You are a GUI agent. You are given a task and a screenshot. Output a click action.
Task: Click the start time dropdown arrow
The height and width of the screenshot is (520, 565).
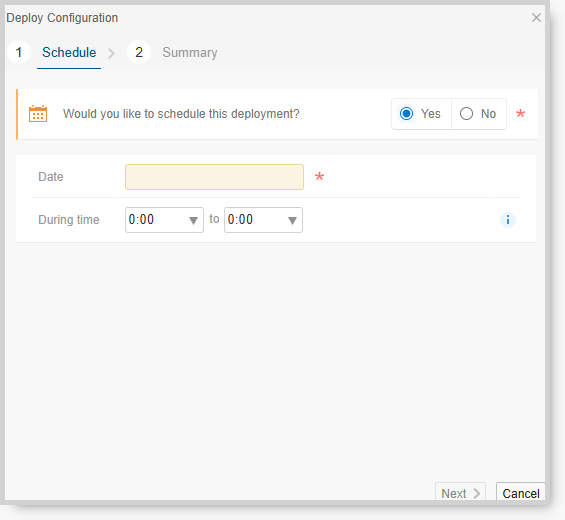pyautogui.click(x=193, y=220)
